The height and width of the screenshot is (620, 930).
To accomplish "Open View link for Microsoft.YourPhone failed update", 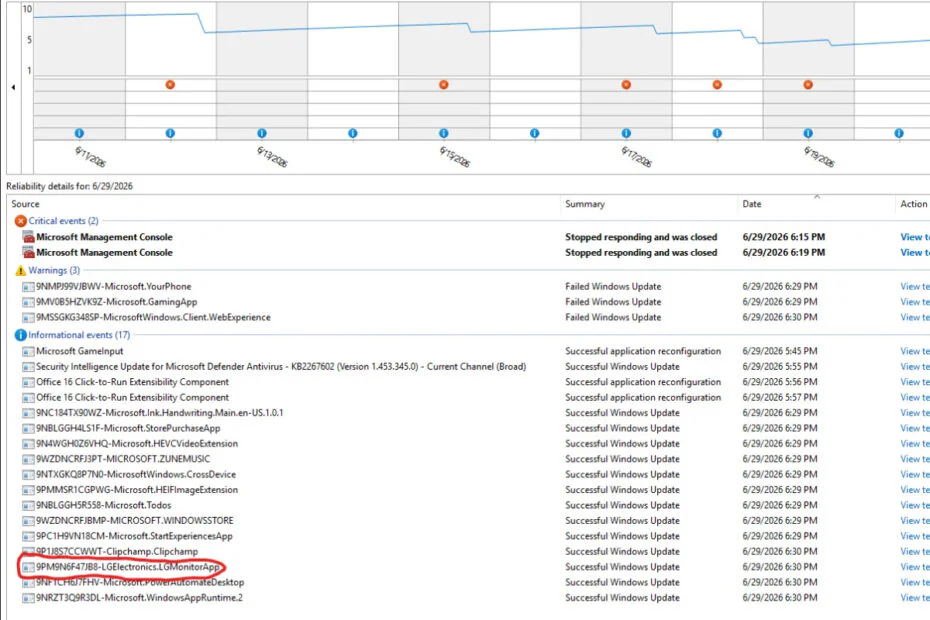I will tap(915, 287).
